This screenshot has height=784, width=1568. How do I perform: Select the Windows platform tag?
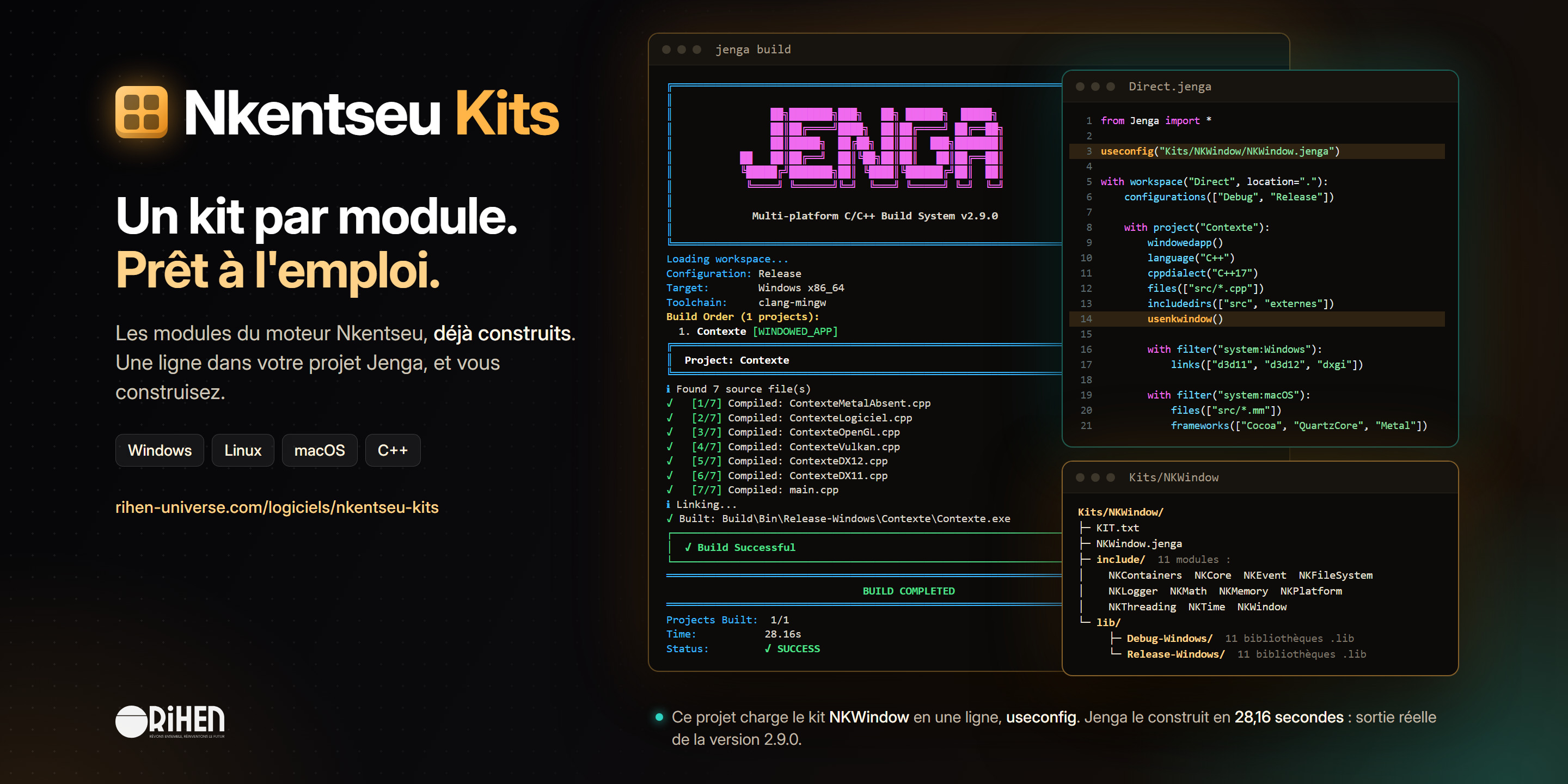click(x=160, y=450)
